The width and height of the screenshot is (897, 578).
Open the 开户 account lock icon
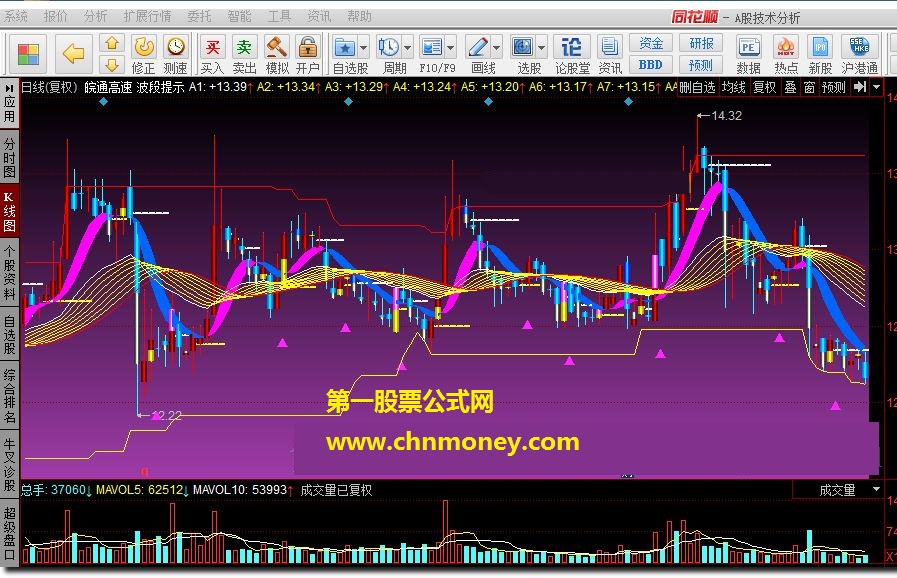(308, 54)
